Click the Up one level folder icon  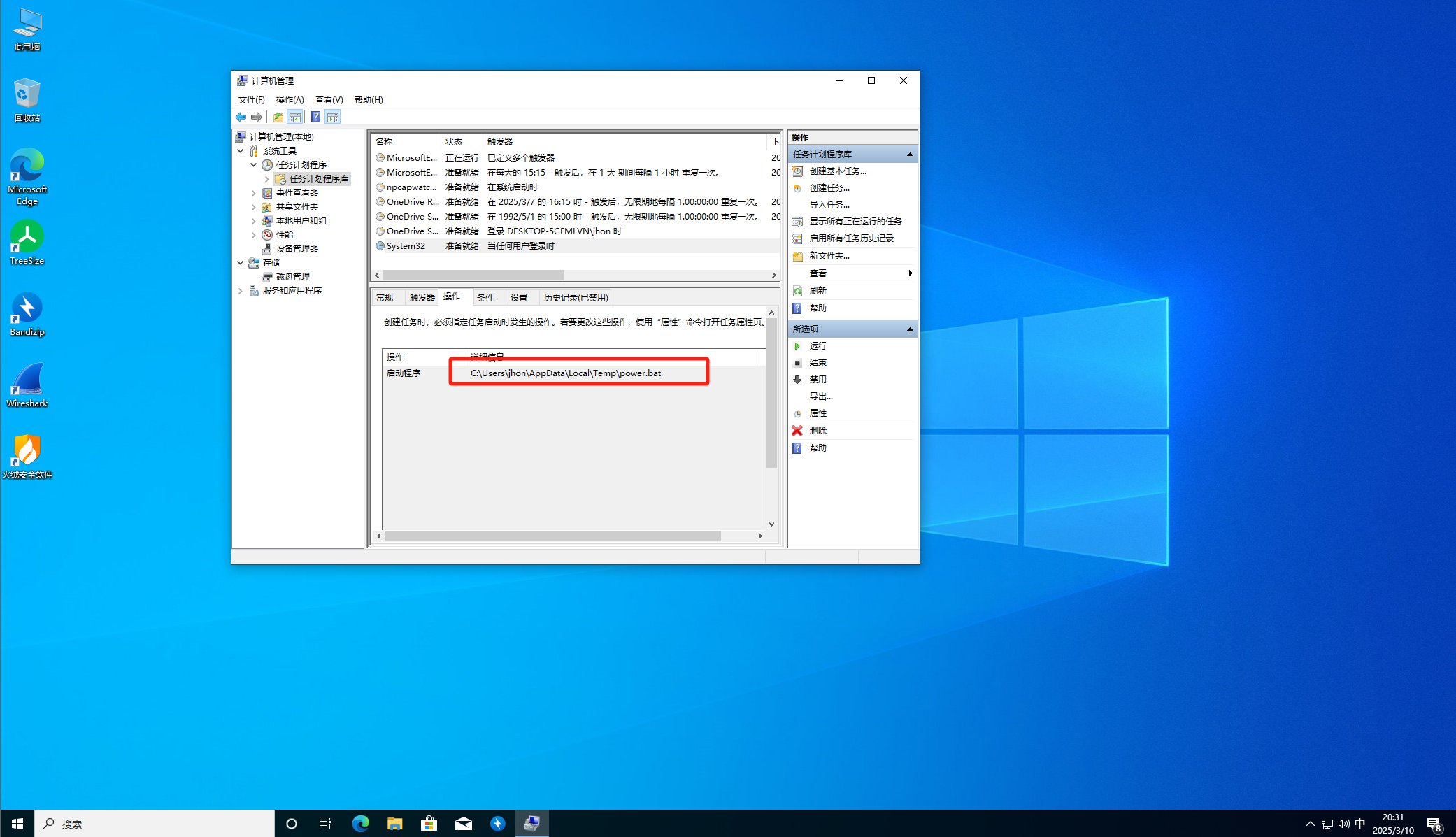[278, 117]
